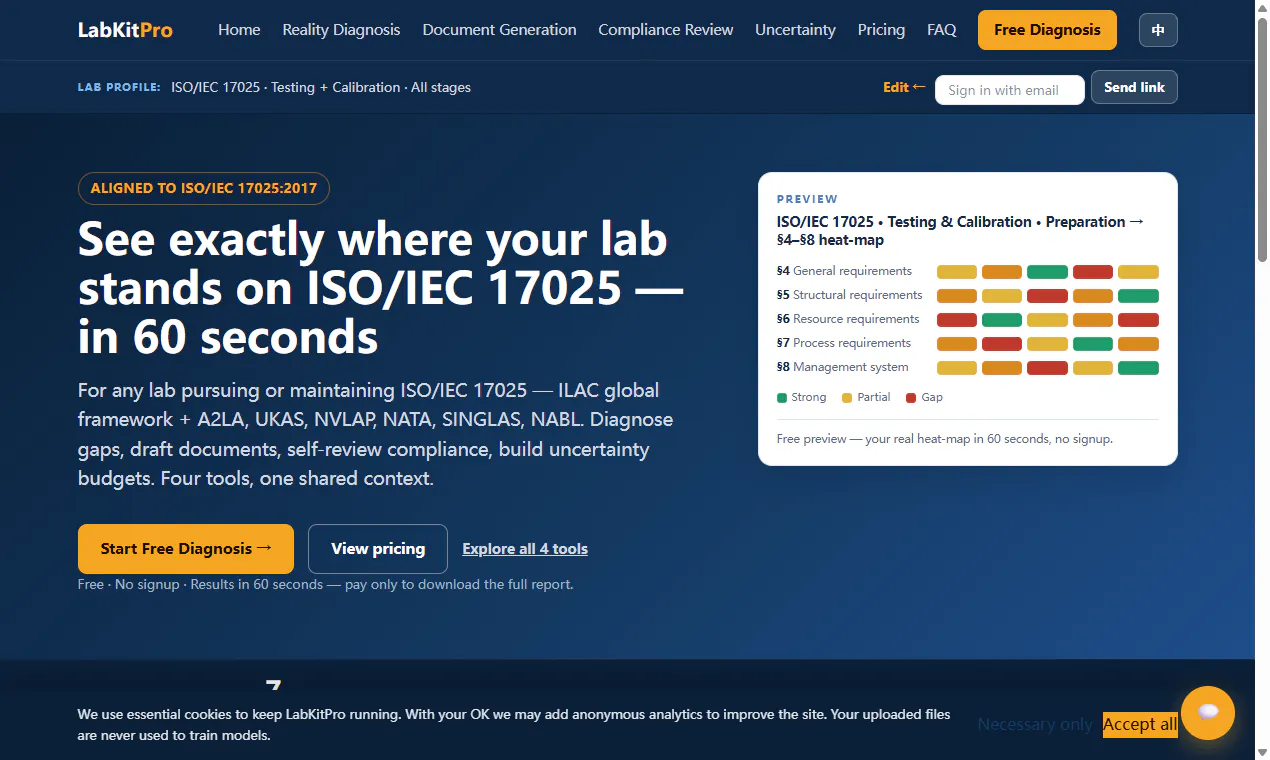
Task: Go to the Home page
Action: pos(239,30)
